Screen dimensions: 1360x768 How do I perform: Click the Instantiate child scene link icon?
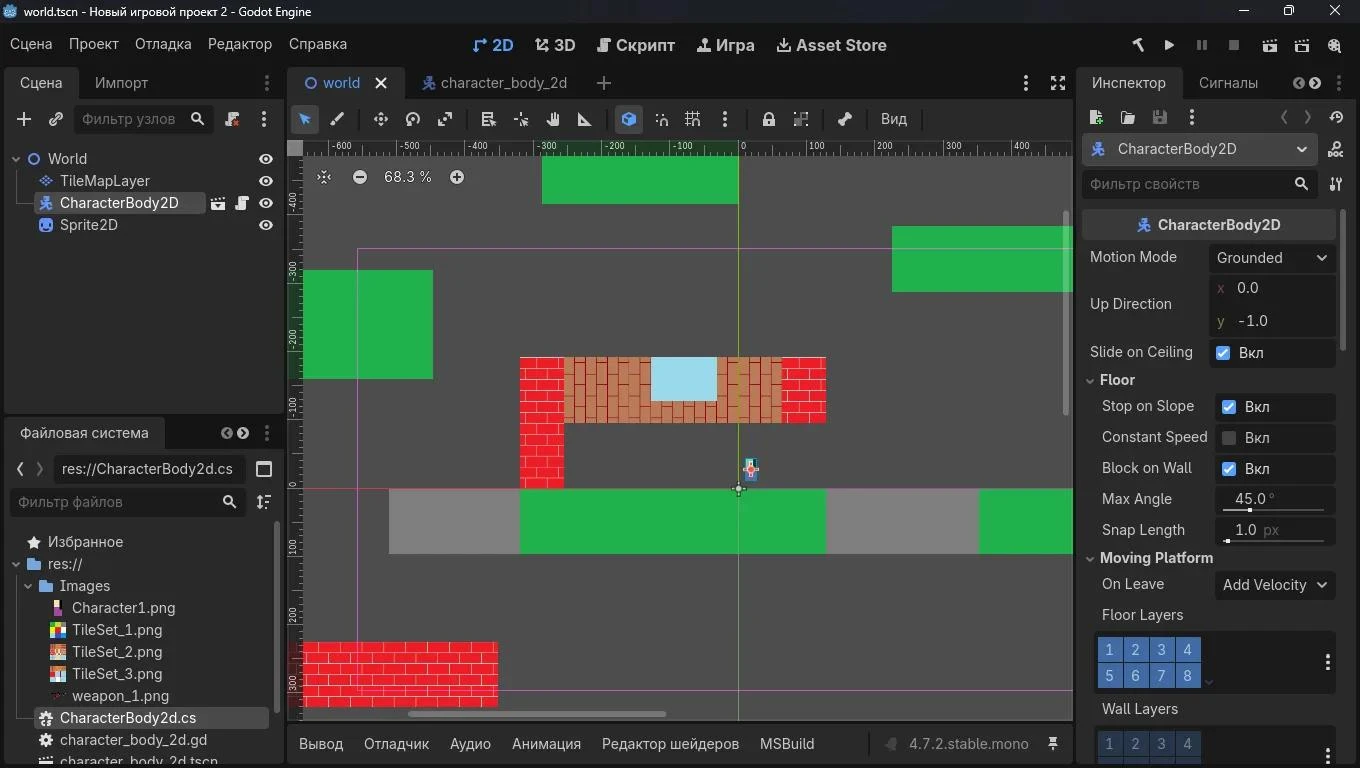coord(56,119)
